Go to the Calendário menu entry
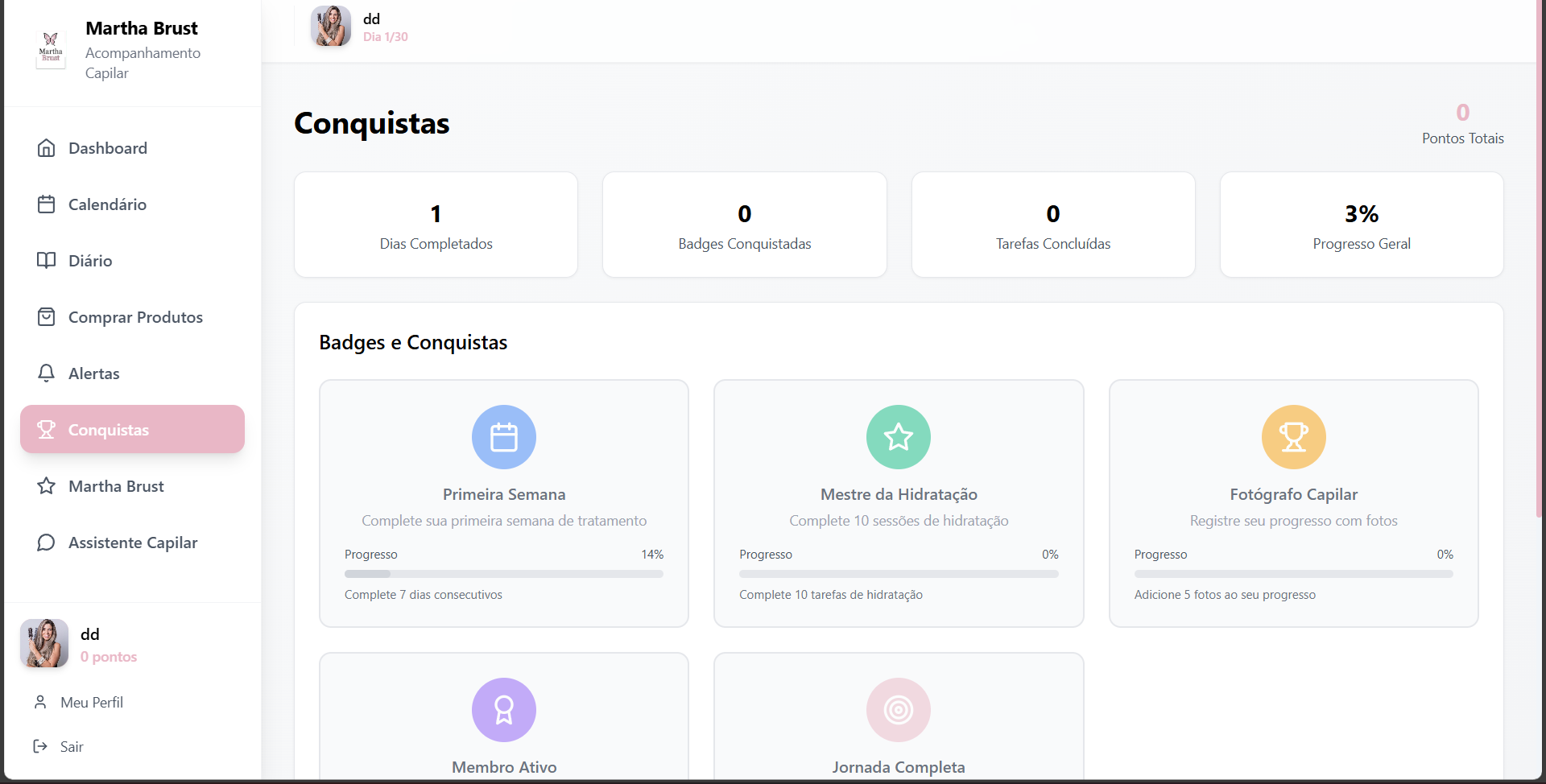Screen dimensions: 1546x784 (x=107, y=204)
